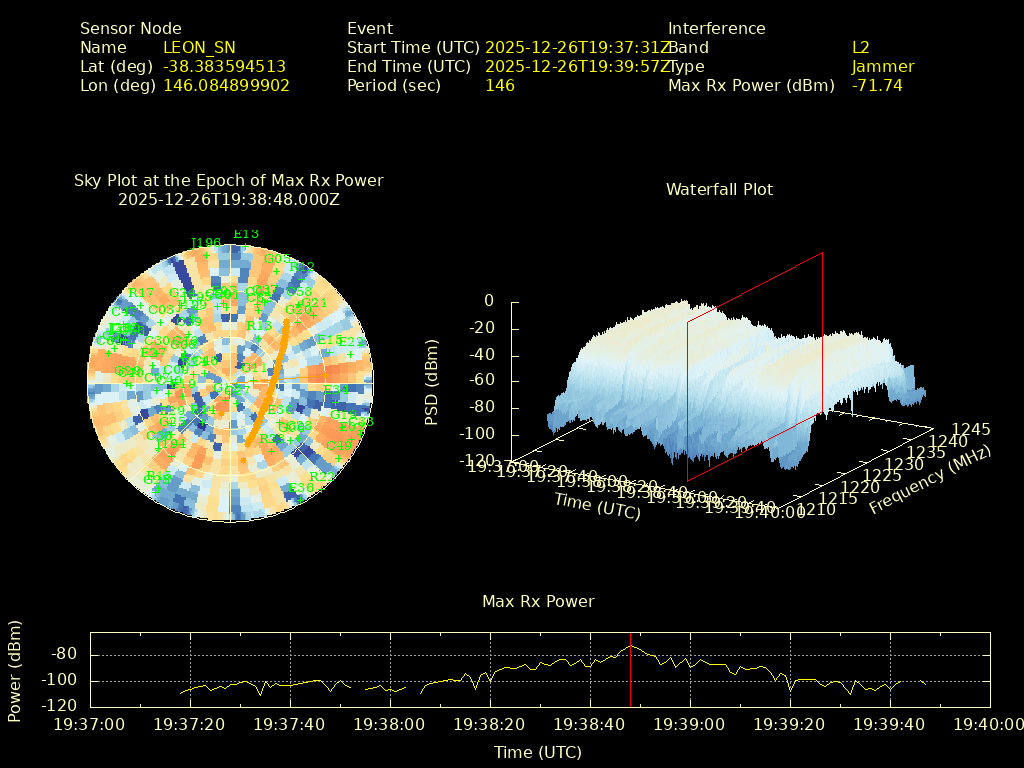Click the Period value 146
Viewport: 1024px width, 768px height.
[500, 85]
